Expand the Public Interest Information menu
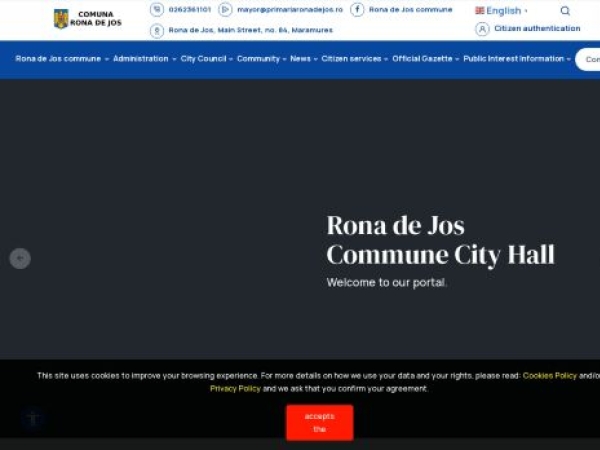 click(x=517, y=59)
